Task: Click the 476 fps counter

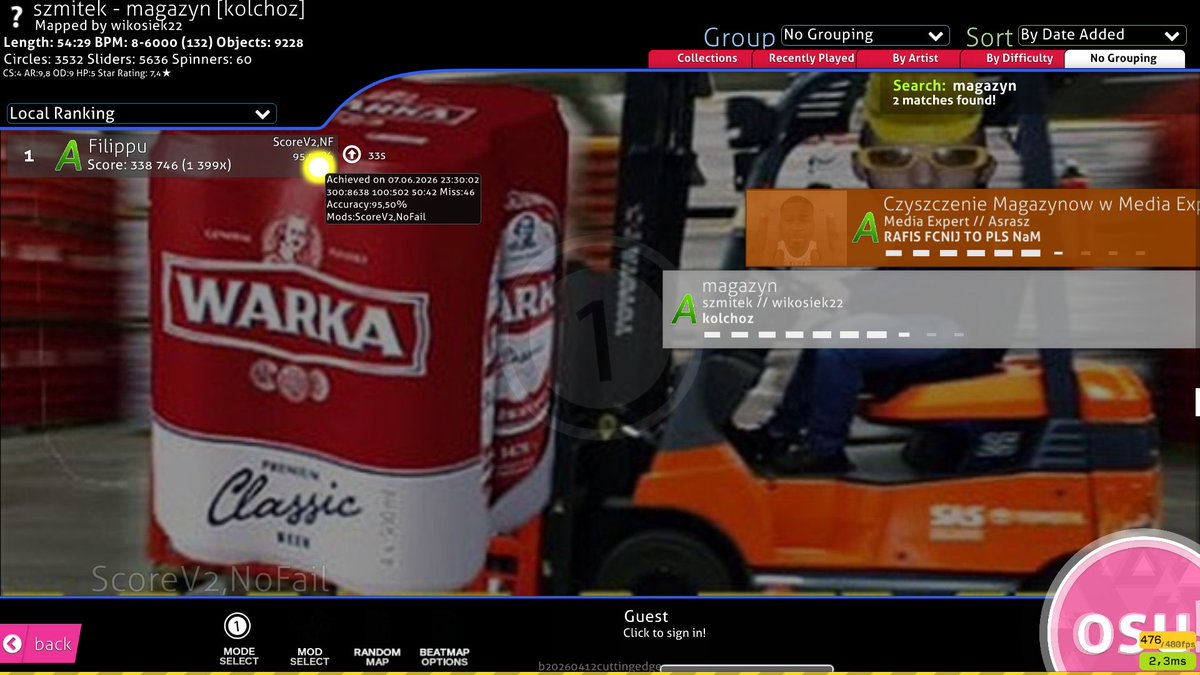Action: (1165, 640)
